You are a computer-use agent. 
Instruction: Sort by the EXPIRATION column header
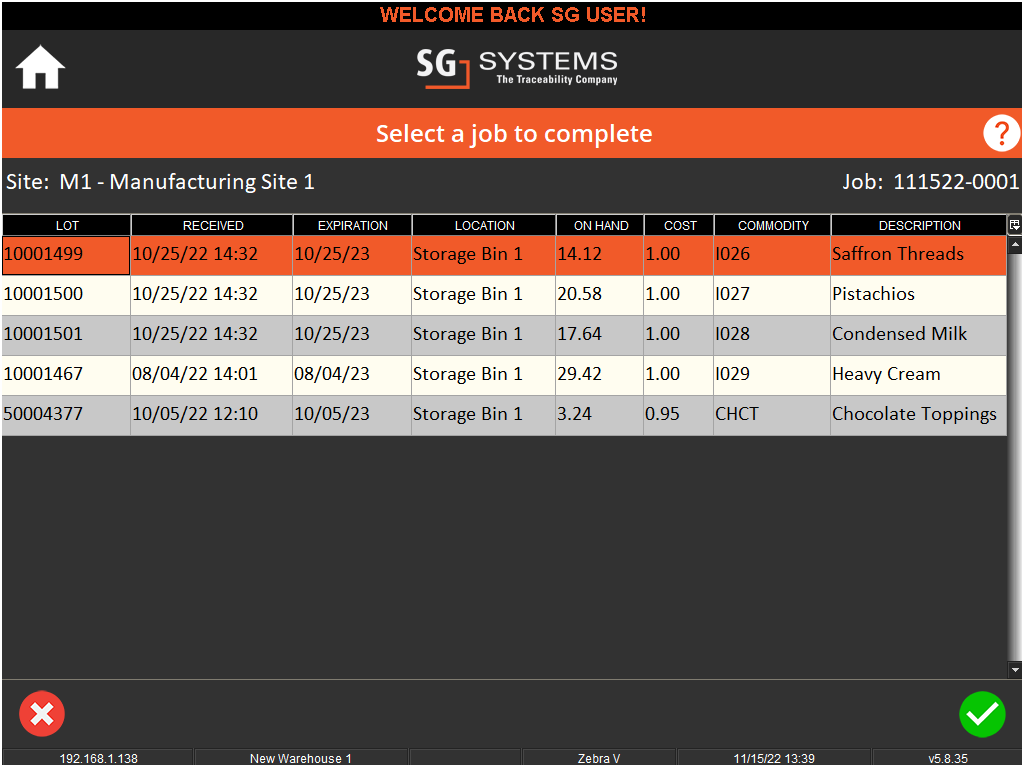[x=353, y=225]
